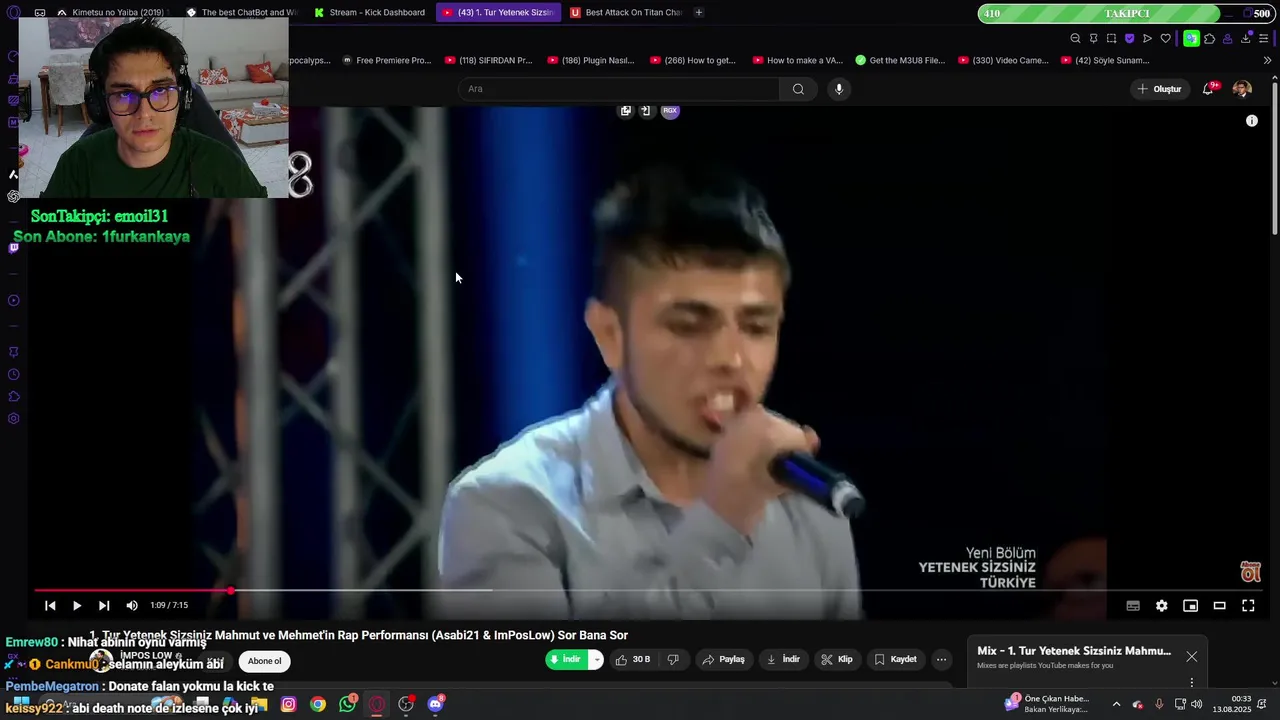Skip to the next video
Screen dimensions: 1280x720
tap(104, 605)
